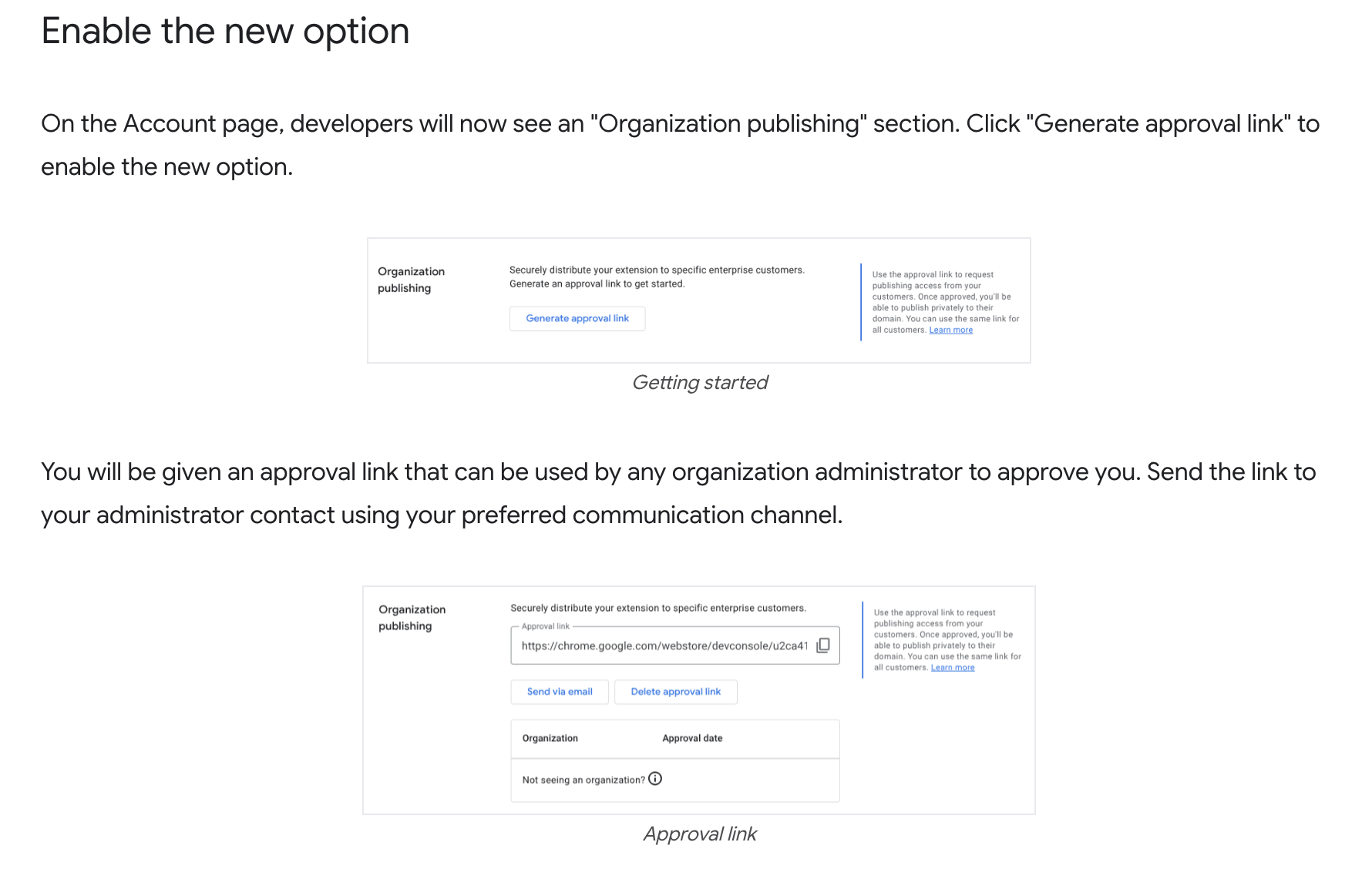Click the 'Getting started' image caption
The width and height of the screenshot is (1372, 869).
point(699,383)
